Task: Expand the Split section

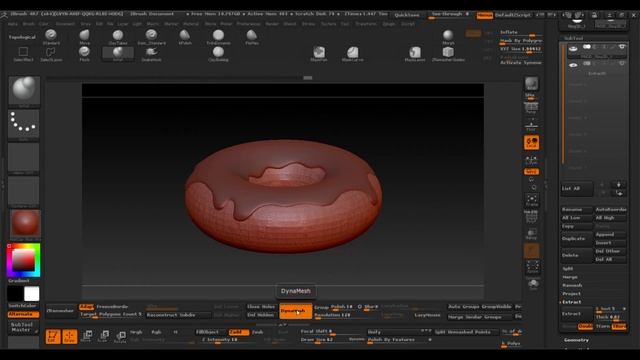Action: pyautogui.click(x=568, y=269)
